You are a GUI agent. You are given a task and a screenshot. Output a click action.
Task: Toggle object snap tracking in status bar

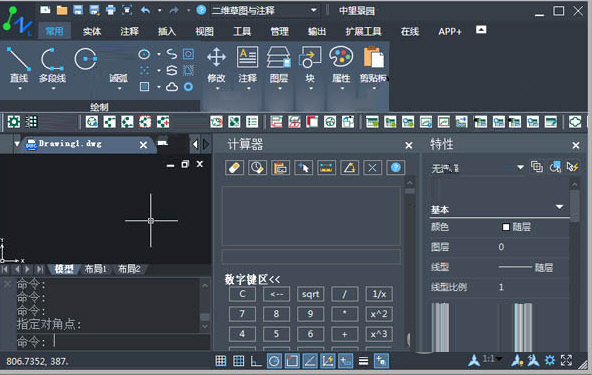tap(310, 361)
